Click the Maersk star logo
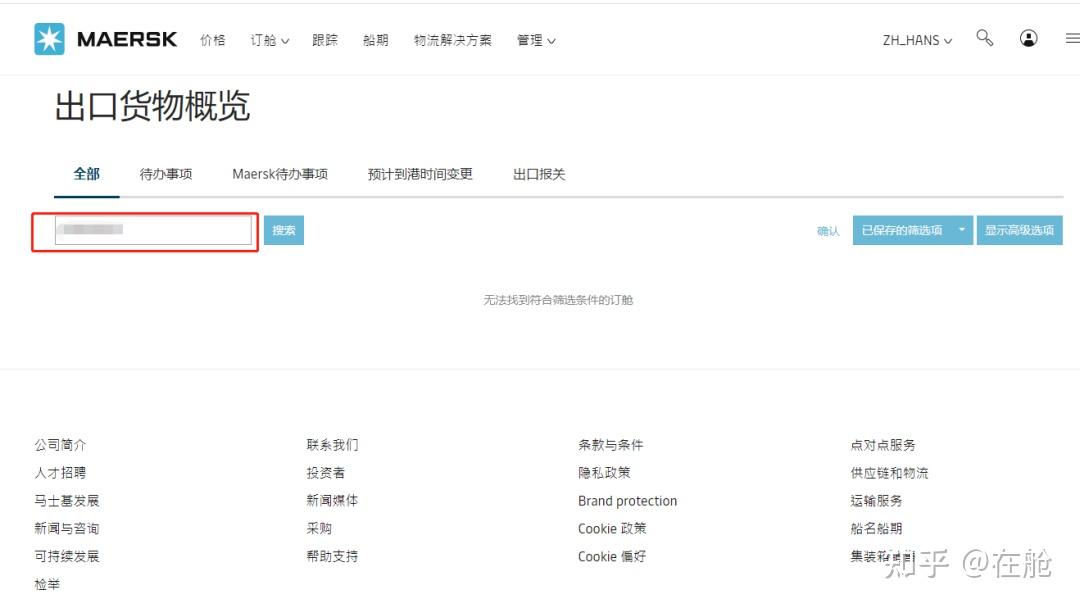The image size is (1080, 608). pos(51,38)
